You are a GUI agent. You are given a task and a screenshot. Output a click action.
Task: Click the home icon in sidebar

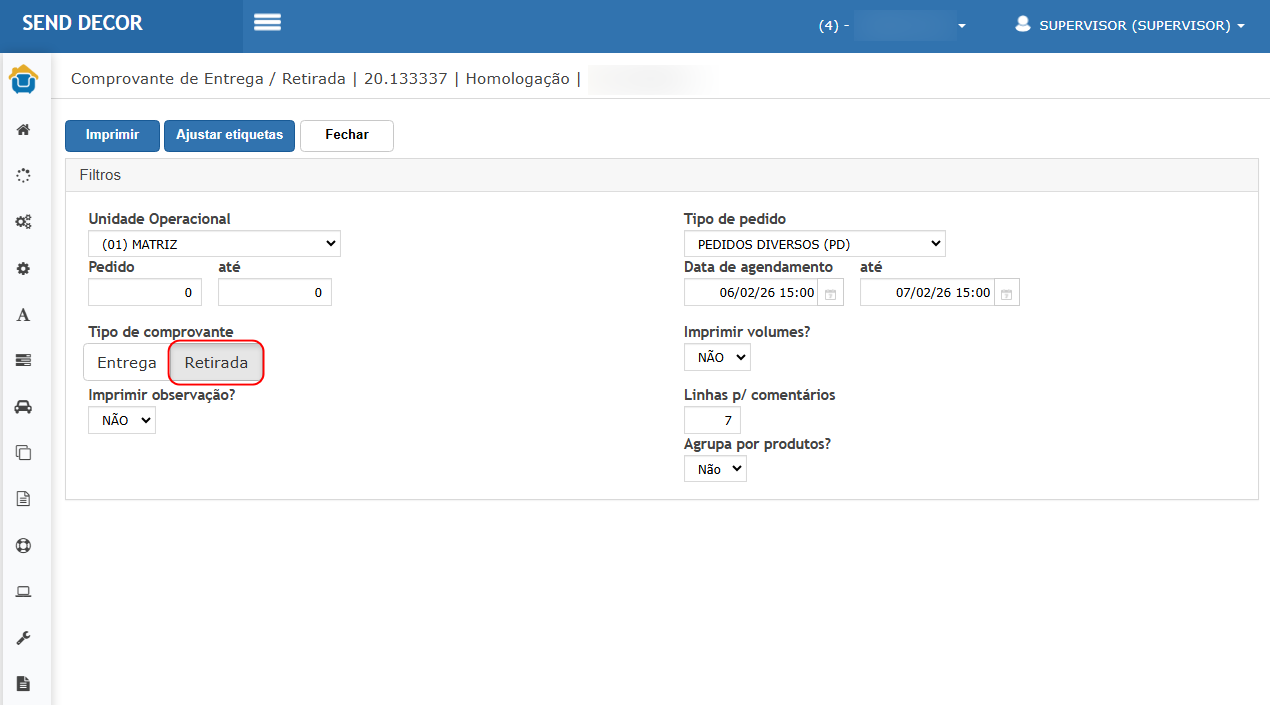coord(23,129)
